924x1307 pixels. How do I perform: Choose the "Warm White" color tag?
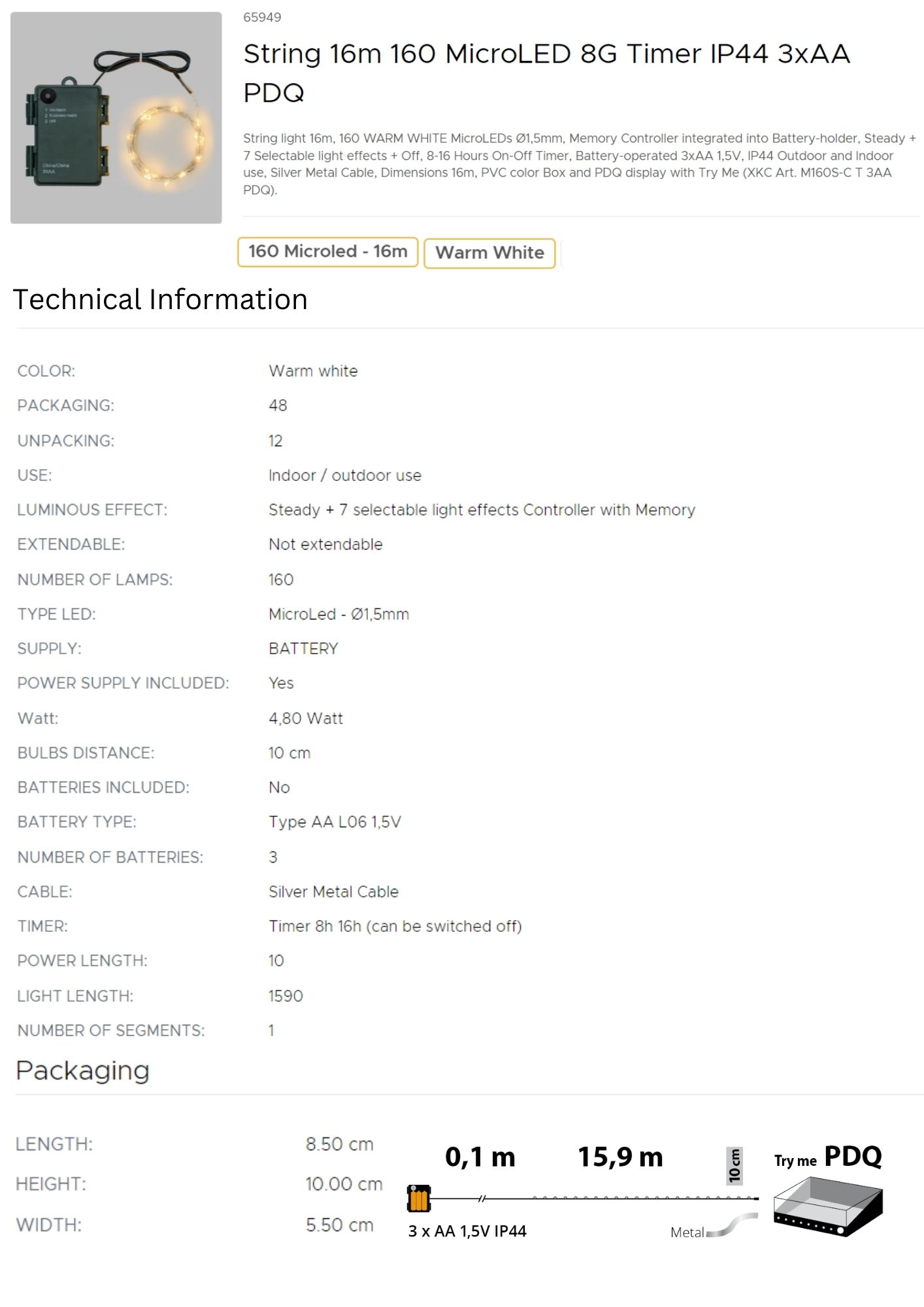point(489,253)
